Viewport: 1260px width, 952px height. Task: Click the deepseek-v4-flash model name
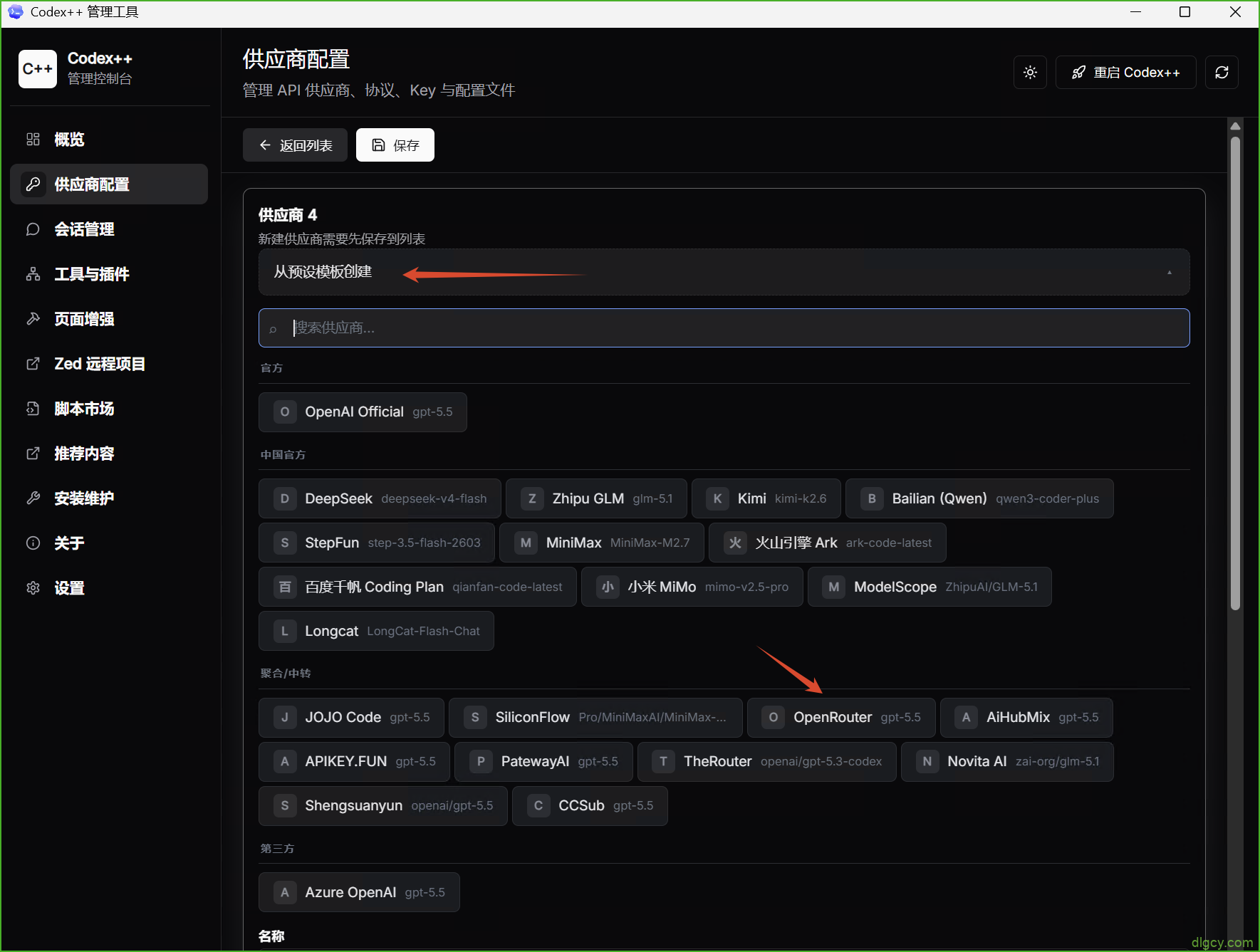[x=434, y=499]
